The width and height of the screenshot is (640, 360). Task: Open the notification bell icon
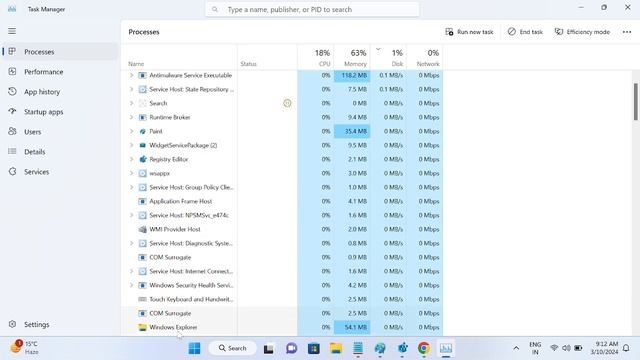(x=626, y=348)
